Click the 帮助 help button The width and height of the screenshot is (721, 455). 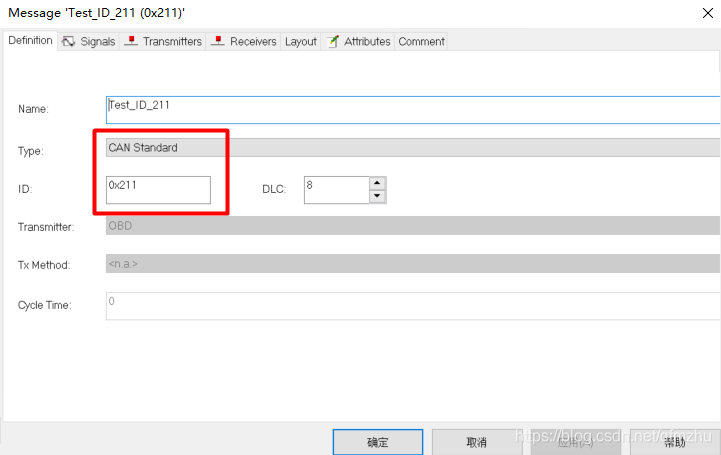(x=675, y=442)
